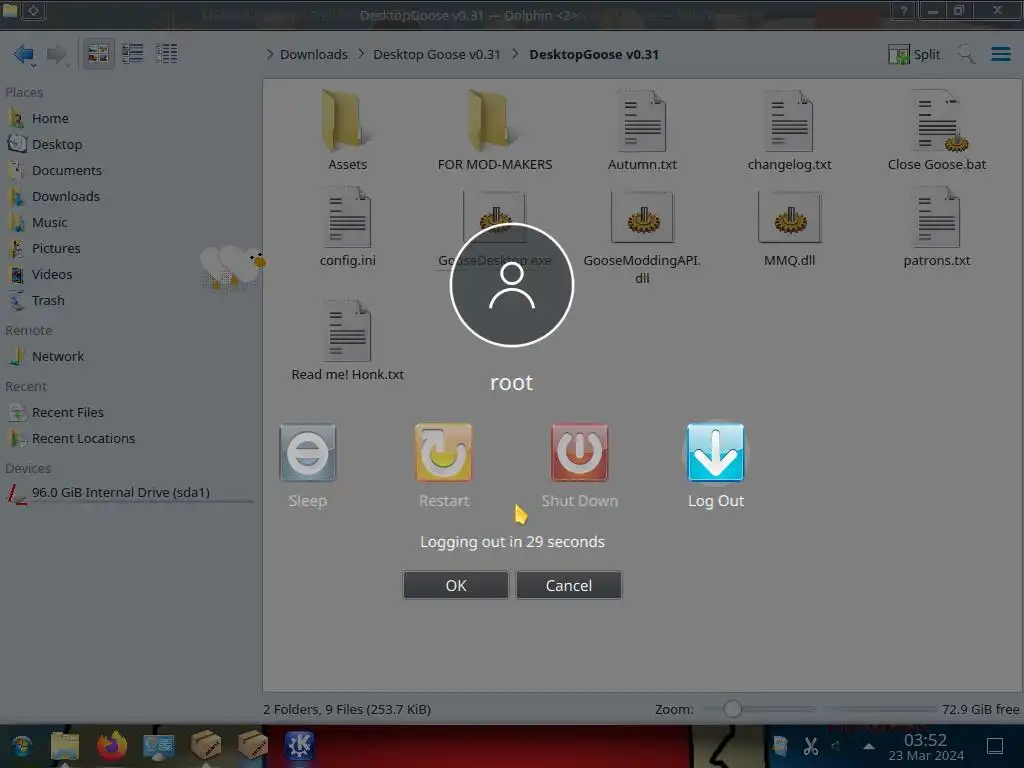Click the volume tray icon
This screenshot has height=768, width=1024.
pyautogui.click(x=835, y=746)
